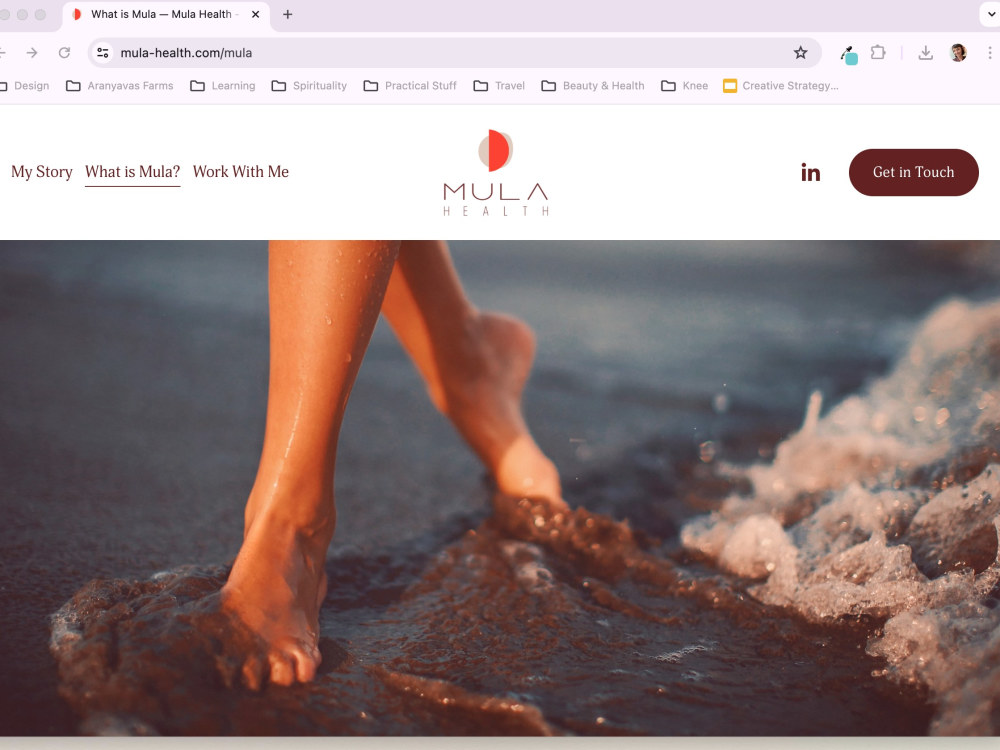Image resolution: width=1000 pixels, height=750 pixels.
Task: Select the What is Mula browser tab
Action: 166,15
